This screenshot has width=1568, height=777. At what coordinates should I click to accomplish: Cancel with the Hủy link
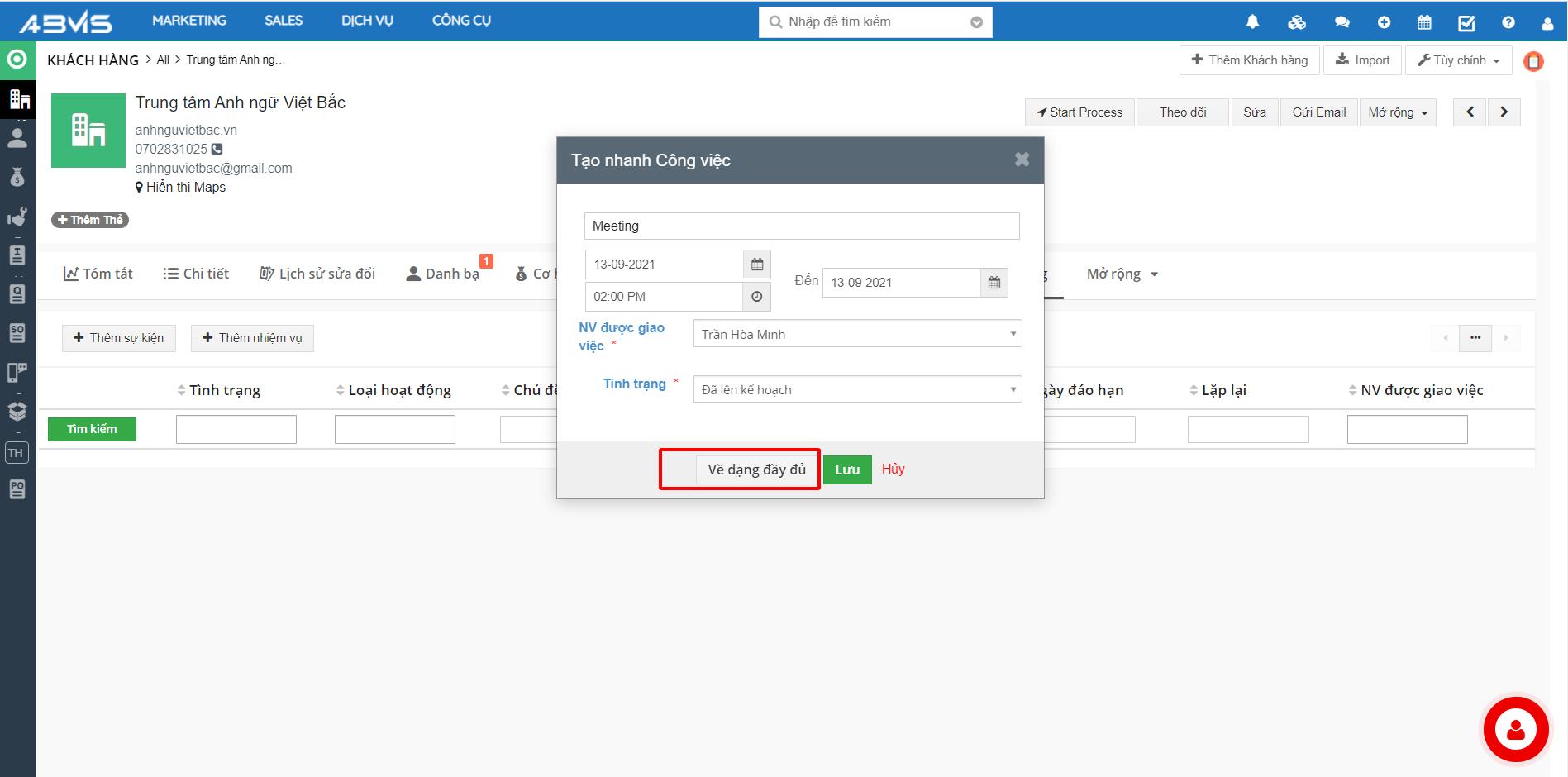(893, 469)
